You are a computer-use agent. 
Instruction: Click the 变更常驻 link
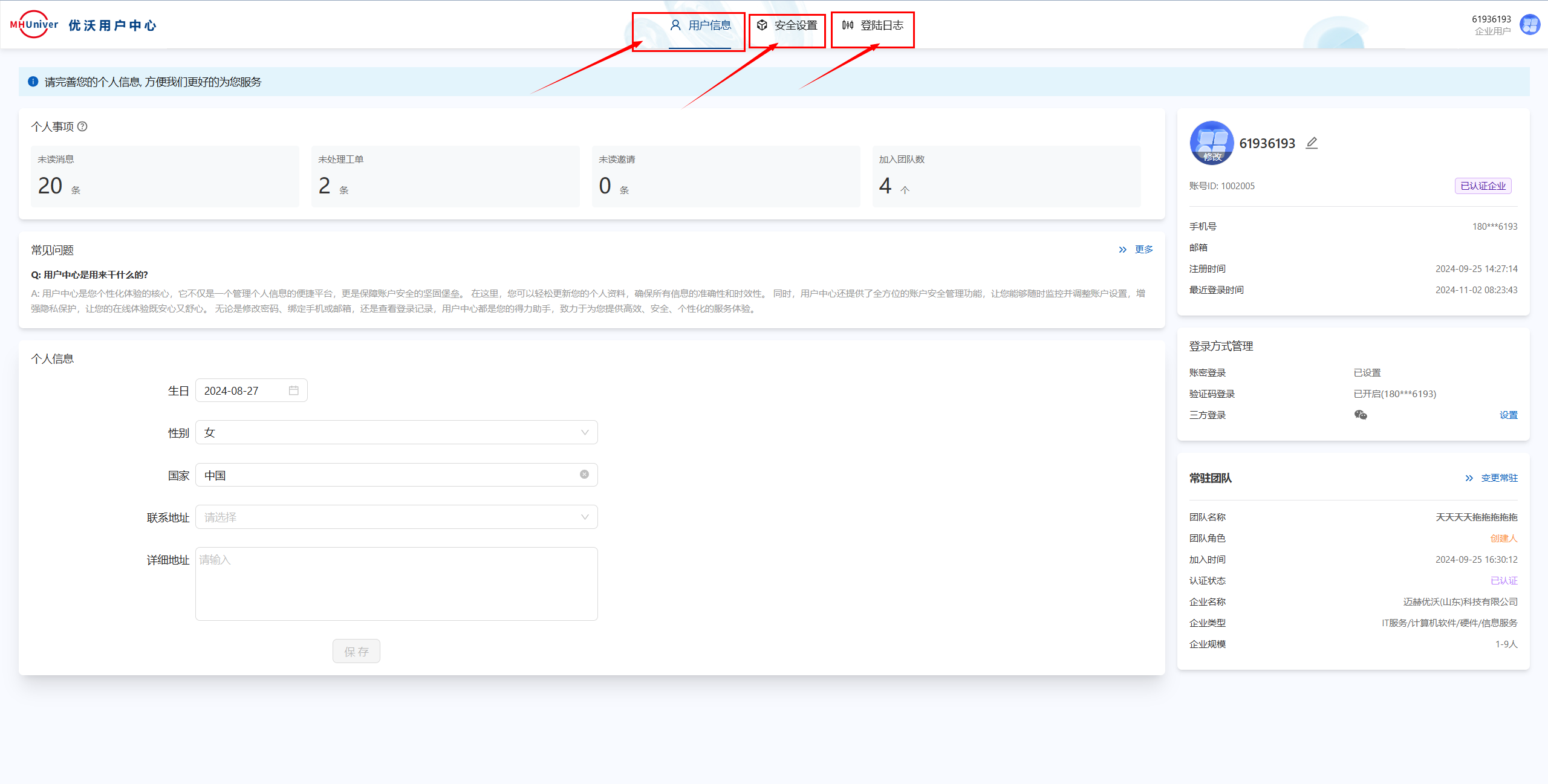[x=1498, y=478]
